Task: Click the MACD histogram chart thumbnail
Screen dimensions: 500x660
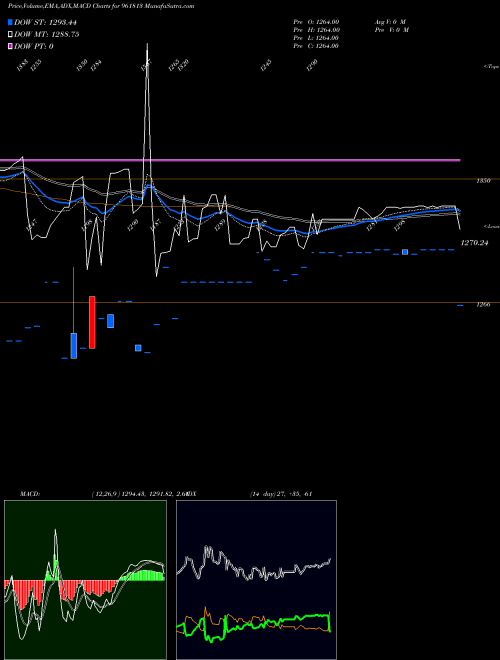Action: pos(85,580)
